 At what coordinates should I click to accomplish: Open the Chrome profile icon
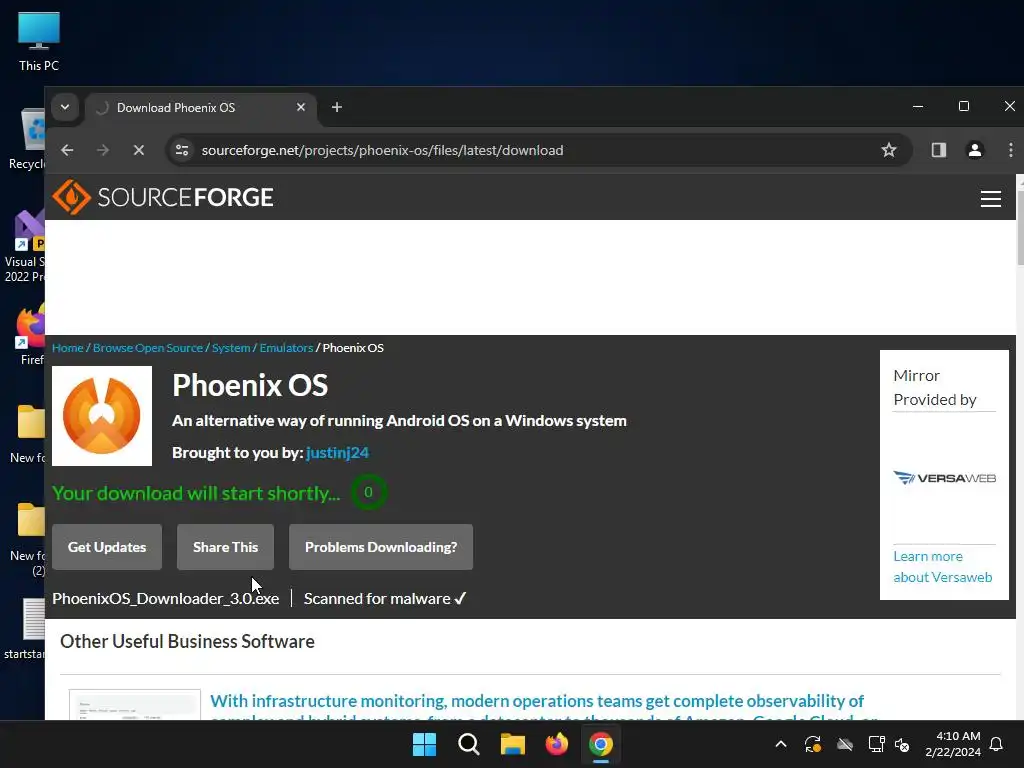point(974,150)
